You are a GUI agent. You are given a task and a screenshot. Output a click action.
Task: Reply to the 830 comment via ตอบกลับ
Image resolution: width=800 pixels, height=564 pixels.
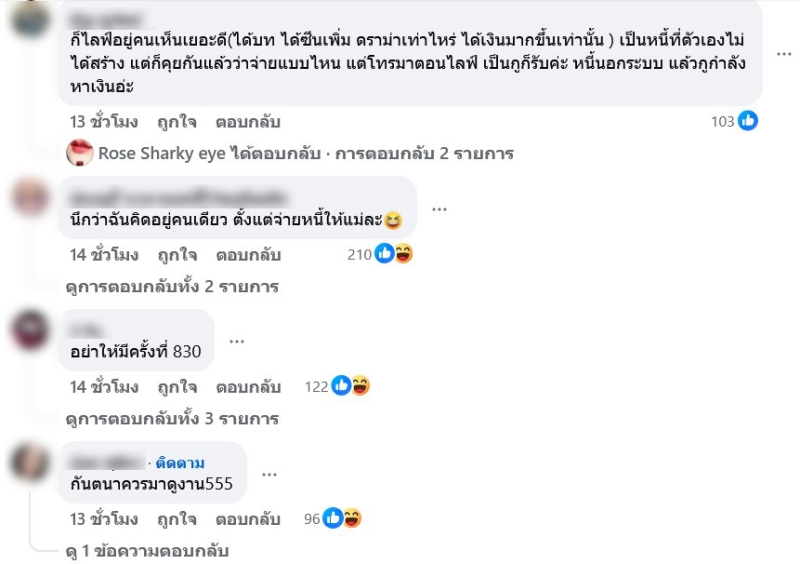[x=248, y=386]
